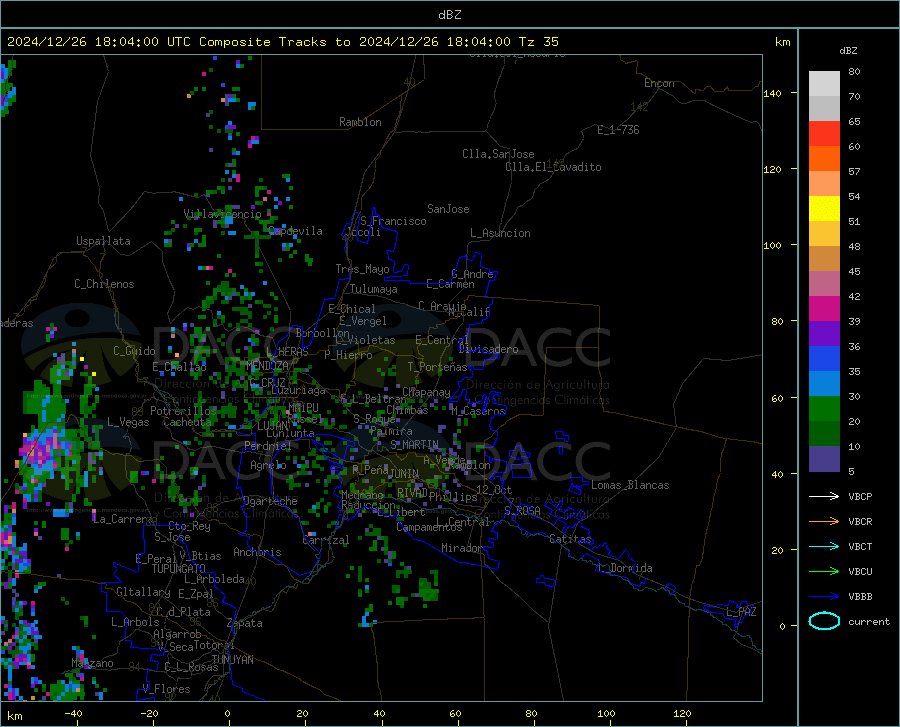This screenshot has height=727, width=900.
Task: Click the Ramblon label near top
Action: (x=360, y=122)
